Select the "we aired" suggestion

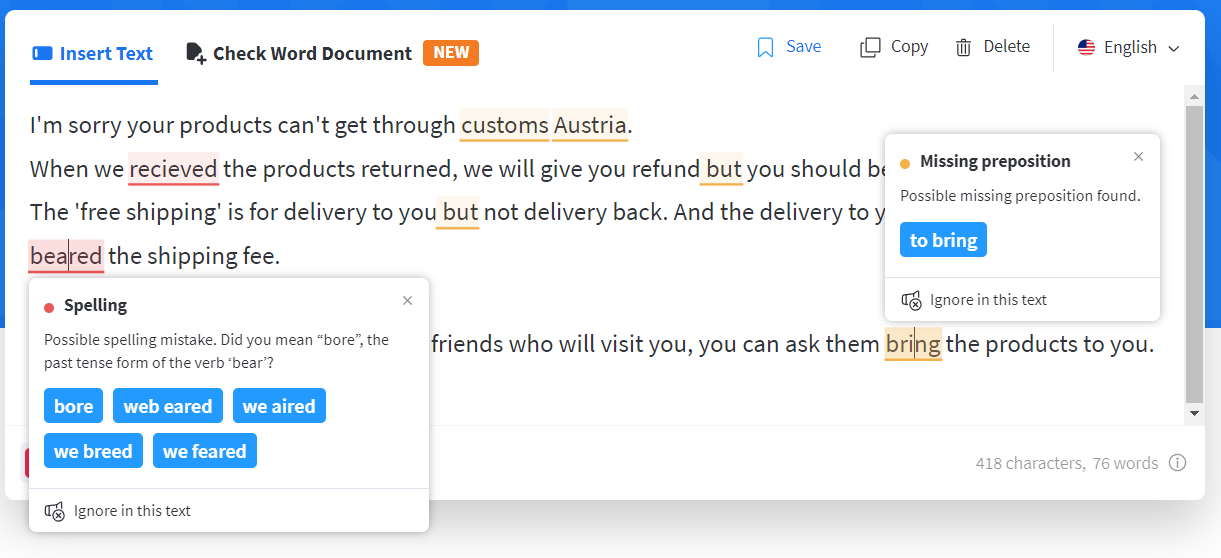coord(279,407)
